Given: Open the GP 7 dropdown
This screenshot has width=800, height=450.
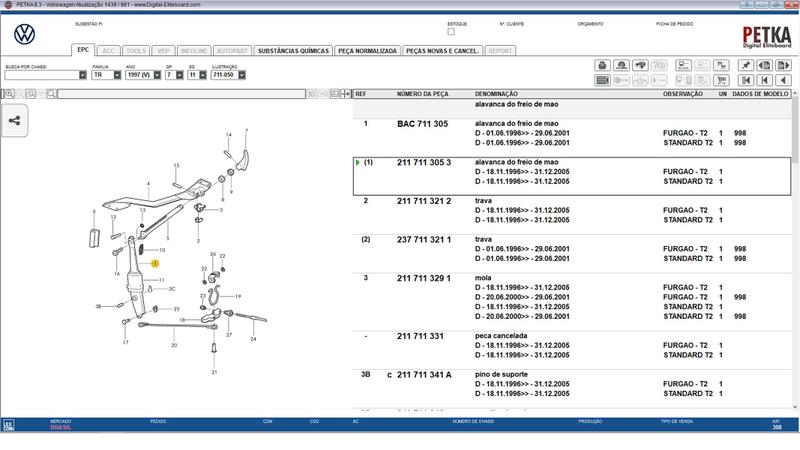Looking at the screenshot, I should [x=180, y=75].
